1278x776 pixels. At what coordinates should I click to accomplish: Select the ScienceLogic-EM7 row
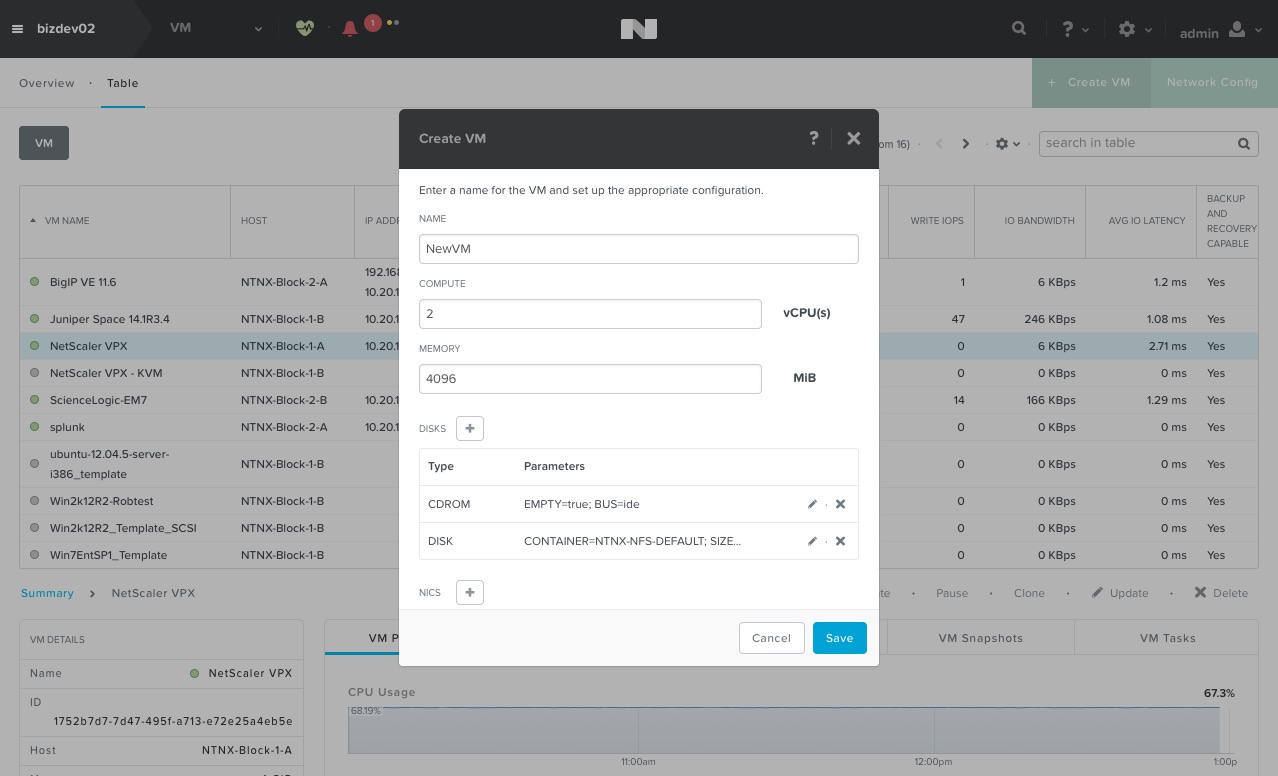click(638, 400)
